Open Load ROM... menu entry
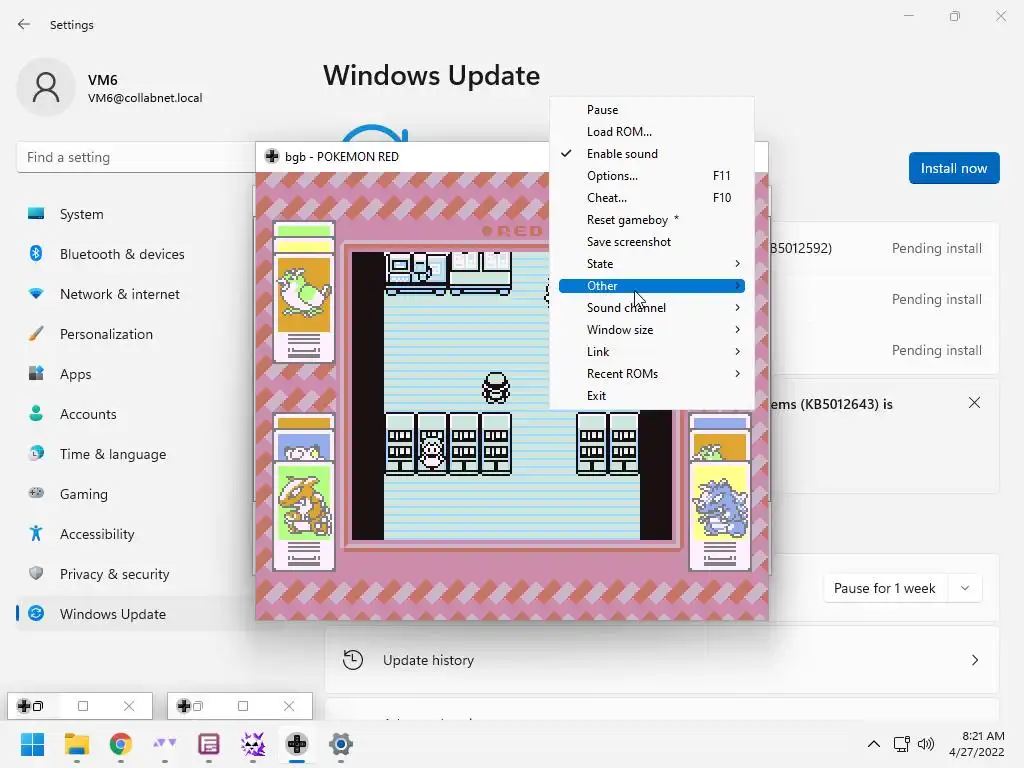 pyautogui.click(x=652, y=132)
